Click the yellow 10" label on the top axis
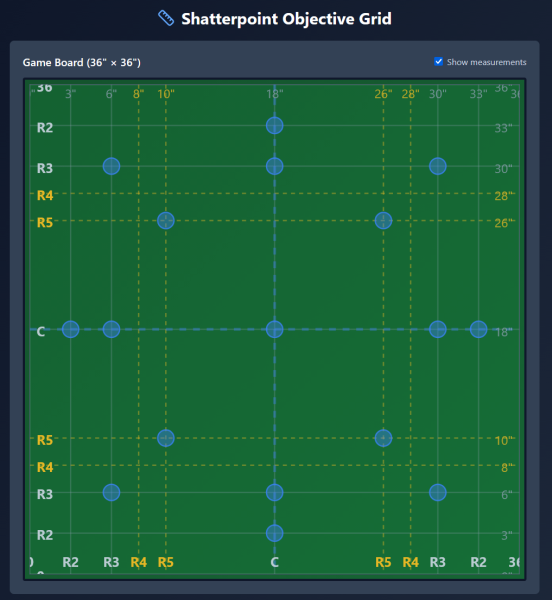The image size is (552, 600). (x=166, y=94)
